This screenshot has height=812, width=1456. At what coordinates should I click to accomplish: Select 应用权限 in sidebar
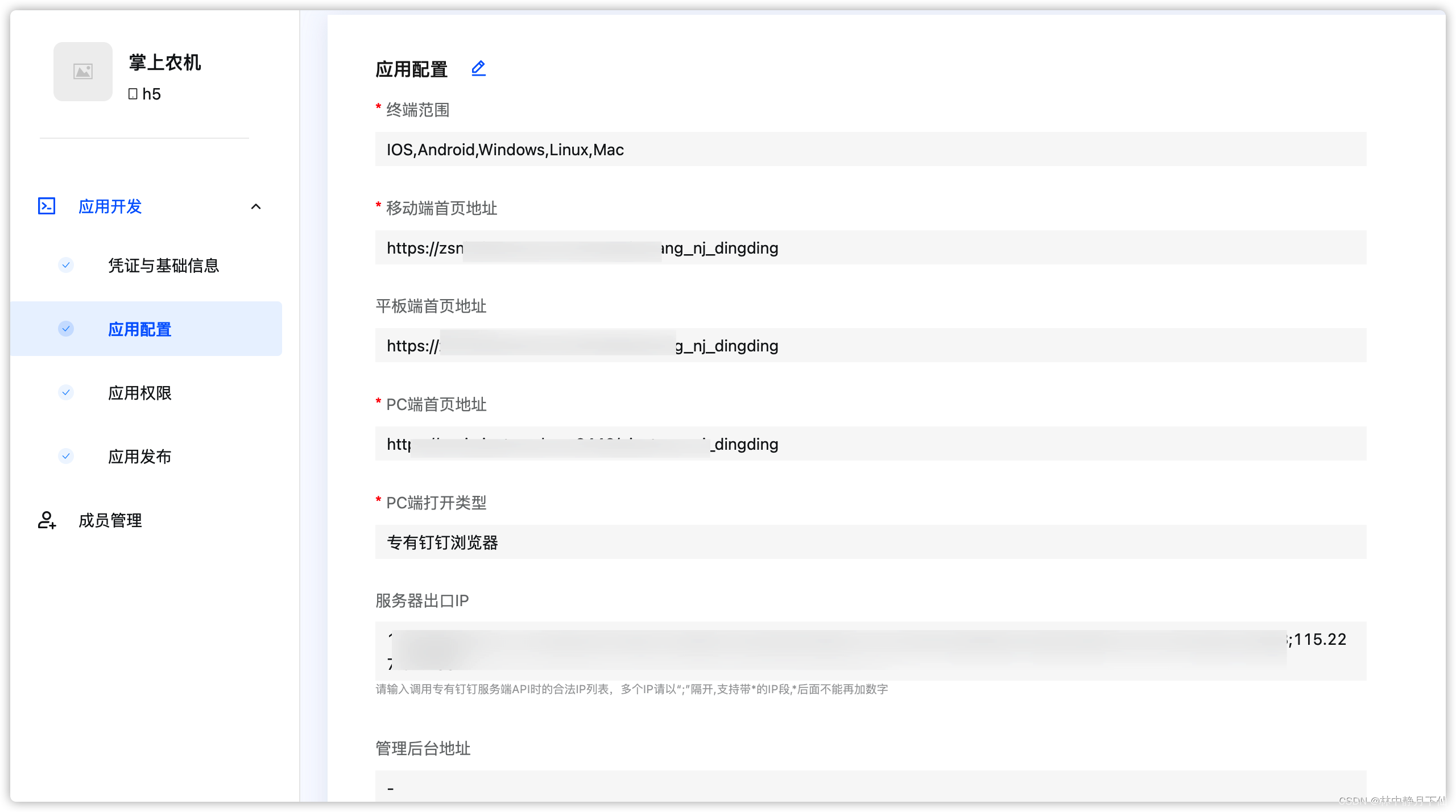coord(140,393)
